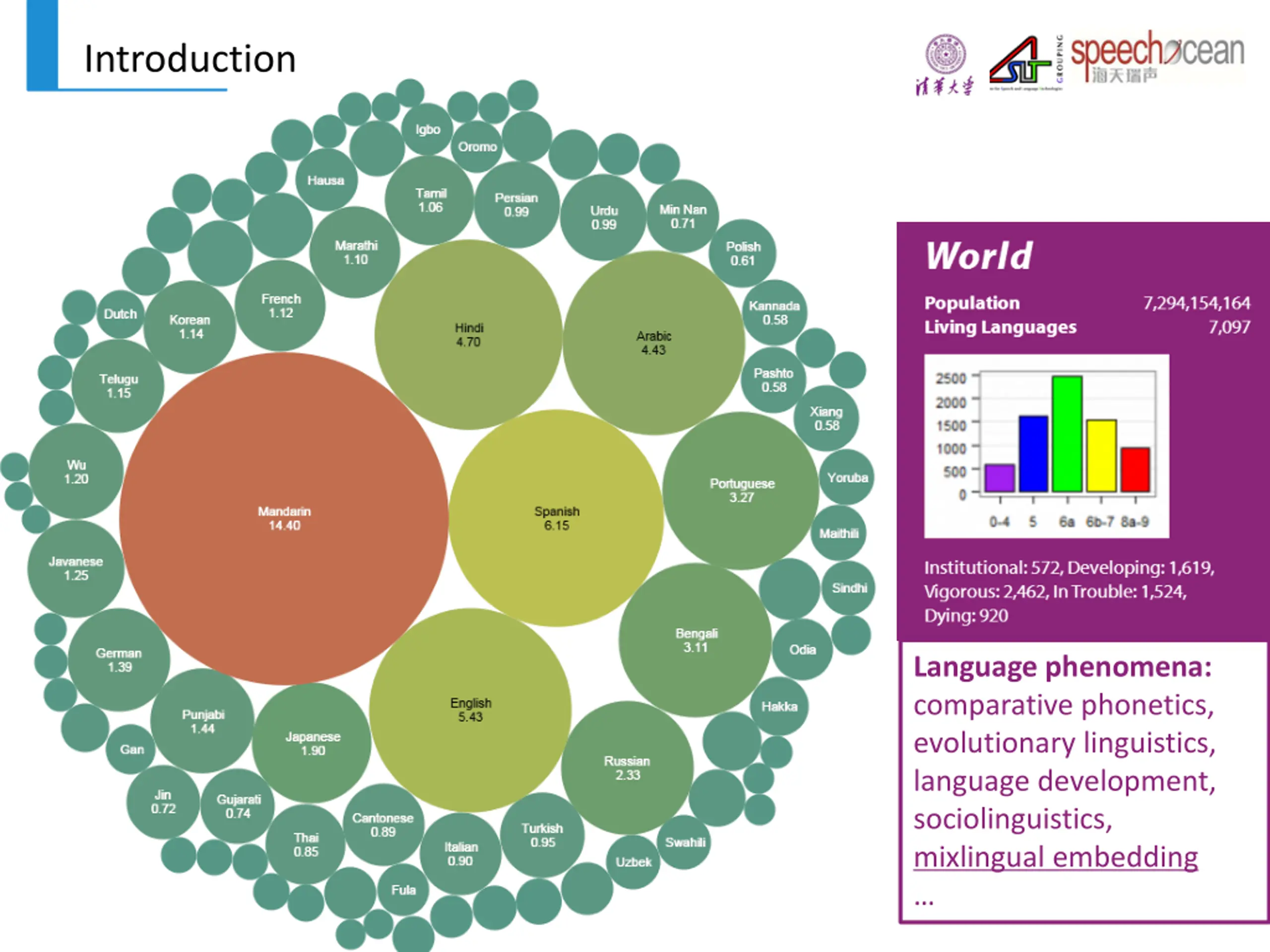Image resolution: width=1270 pixels, height=952 pixels.
Task: Click the CSLT grouping logo
Action: [1026, 63]
